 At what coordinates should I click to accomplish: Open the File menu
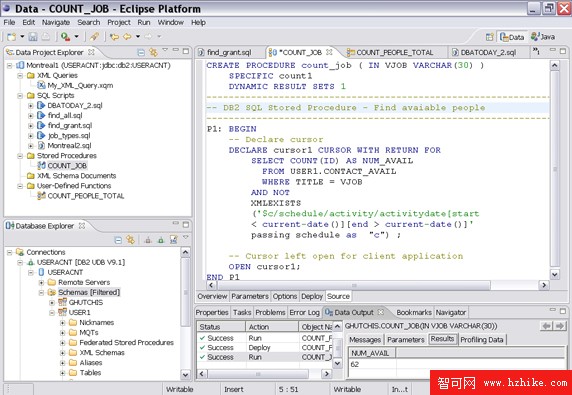coord(9,23)
